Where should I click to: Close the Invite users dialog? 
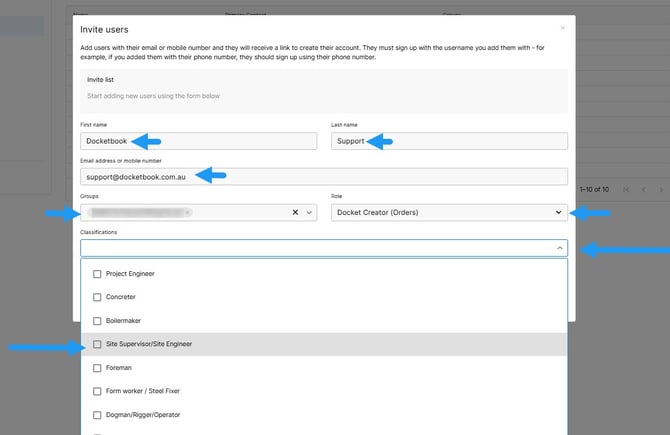[563, 28]
